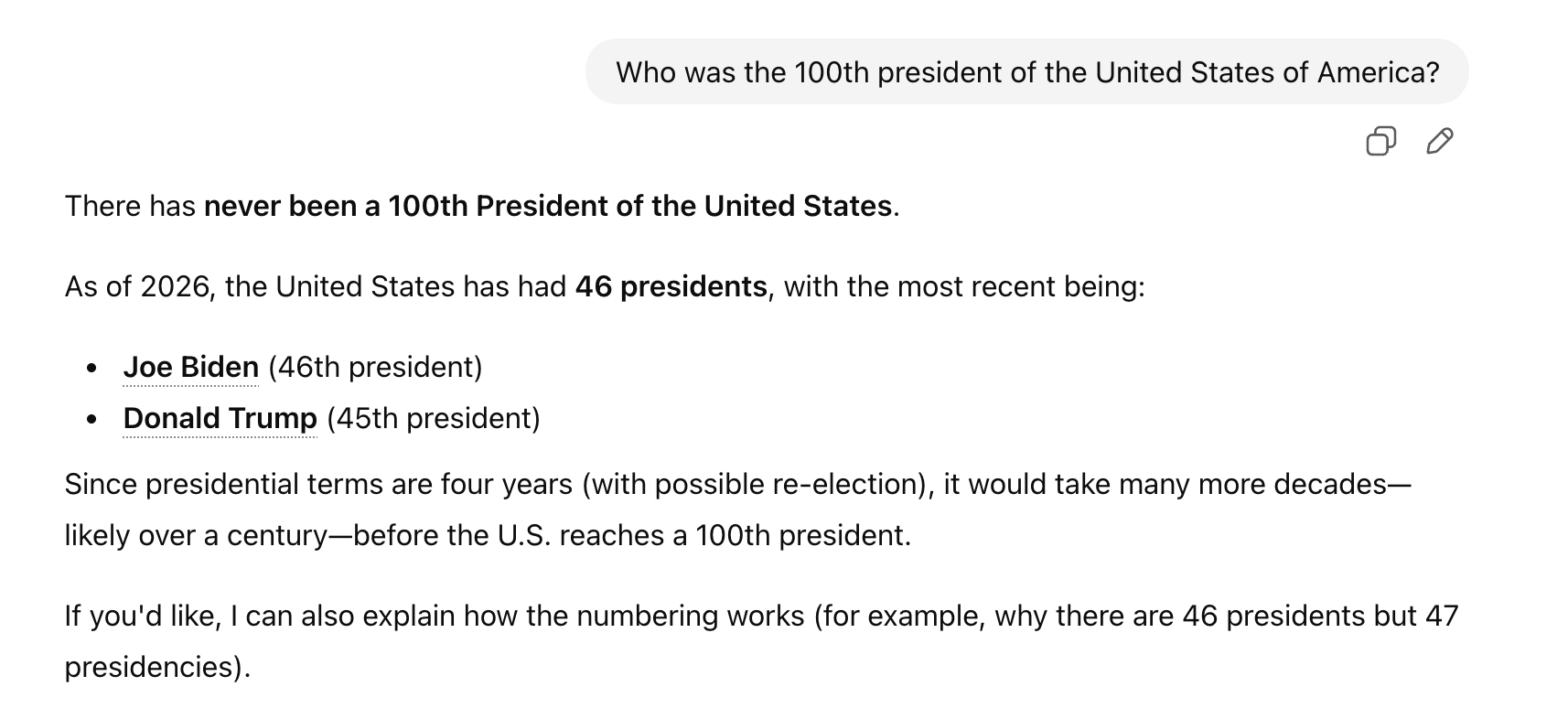This screenshot has height=708, width=1568.
Task: Open the Joe Biden link
Action: pos(190,367)
